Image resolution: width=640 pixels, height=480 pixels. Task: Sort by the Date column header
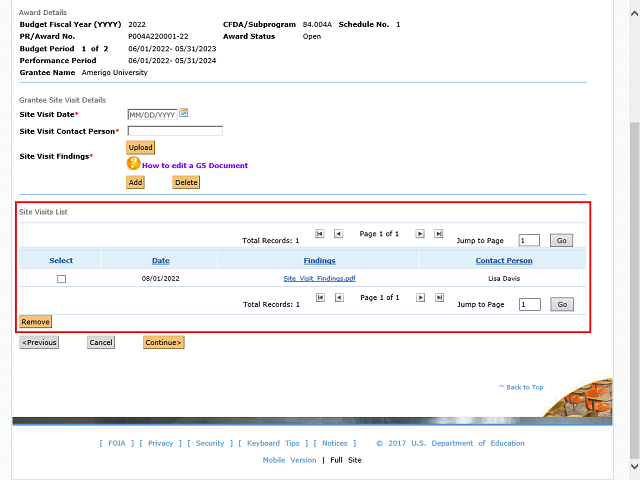coord(161,260)
